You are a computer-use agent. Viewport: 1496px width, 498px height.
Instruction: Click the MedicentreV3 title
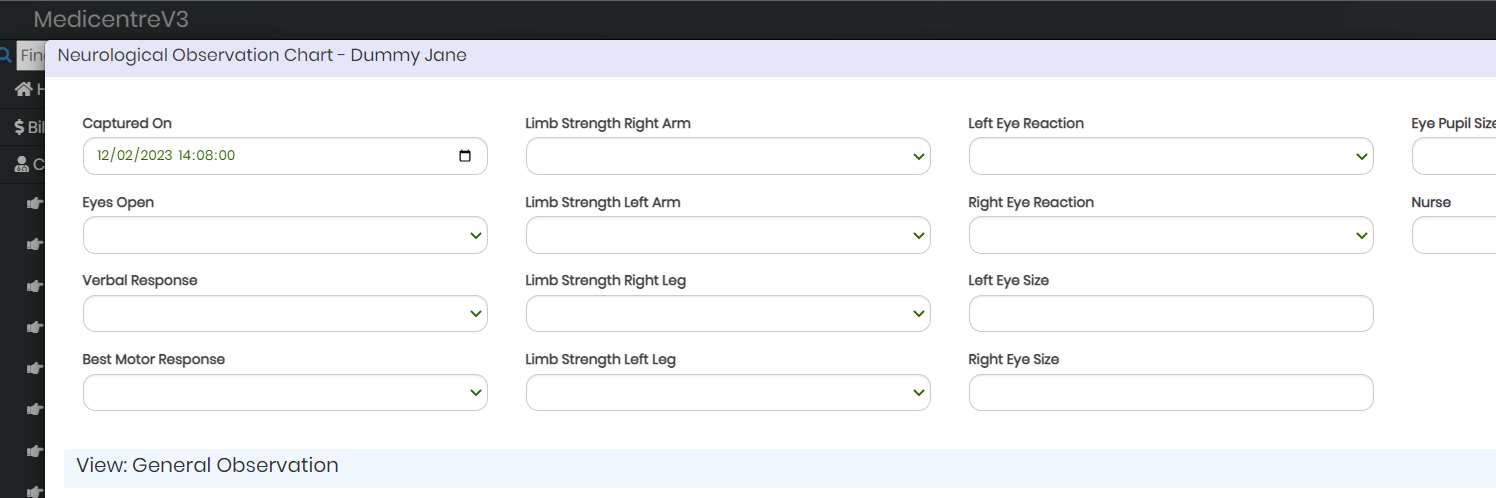tap(111, 19)
